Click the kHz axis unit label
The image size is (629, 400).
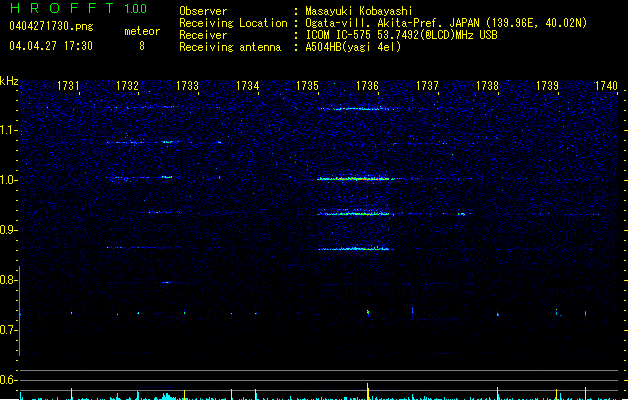[x=9, y=81]
